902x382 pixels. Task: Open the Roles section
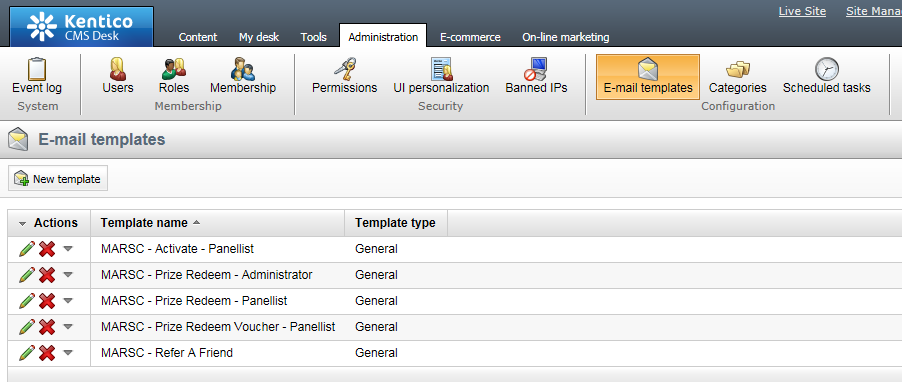click(x=174, y=70)
